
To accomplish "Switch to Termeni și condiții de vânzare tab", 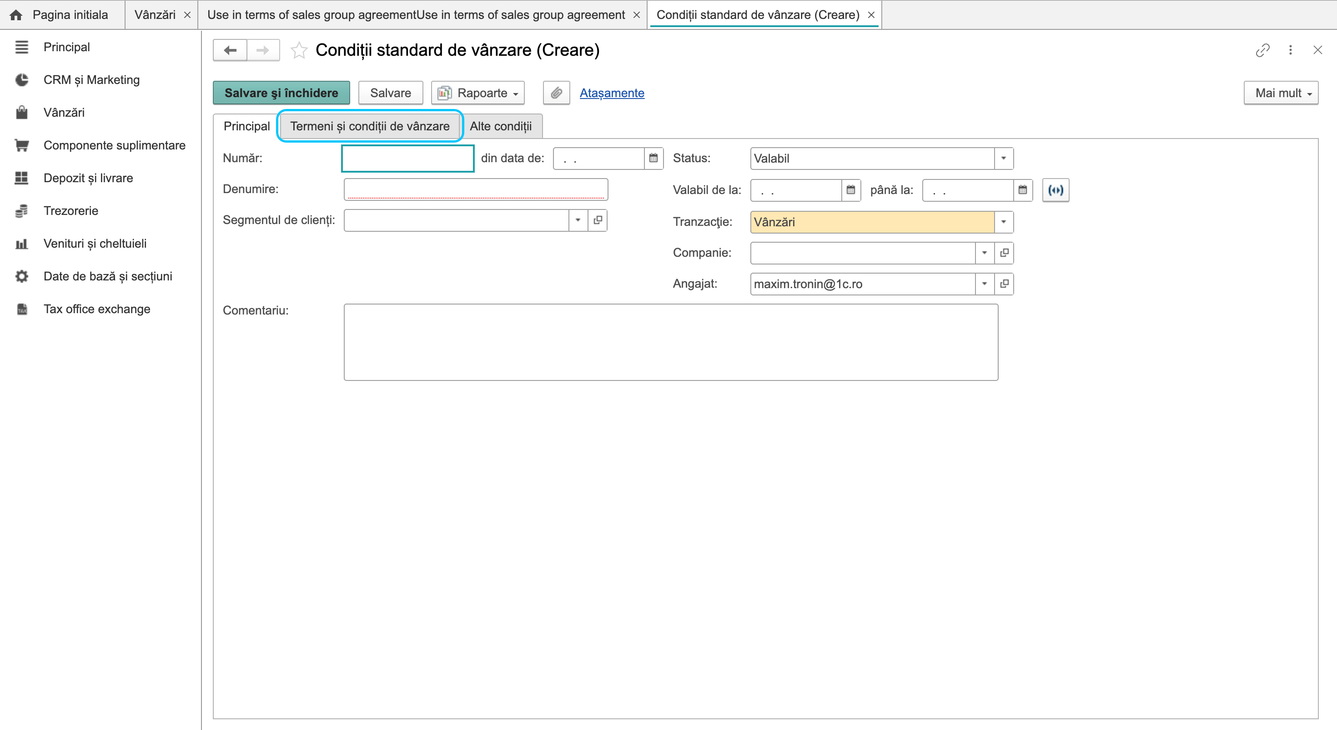I will coord(370,126).
